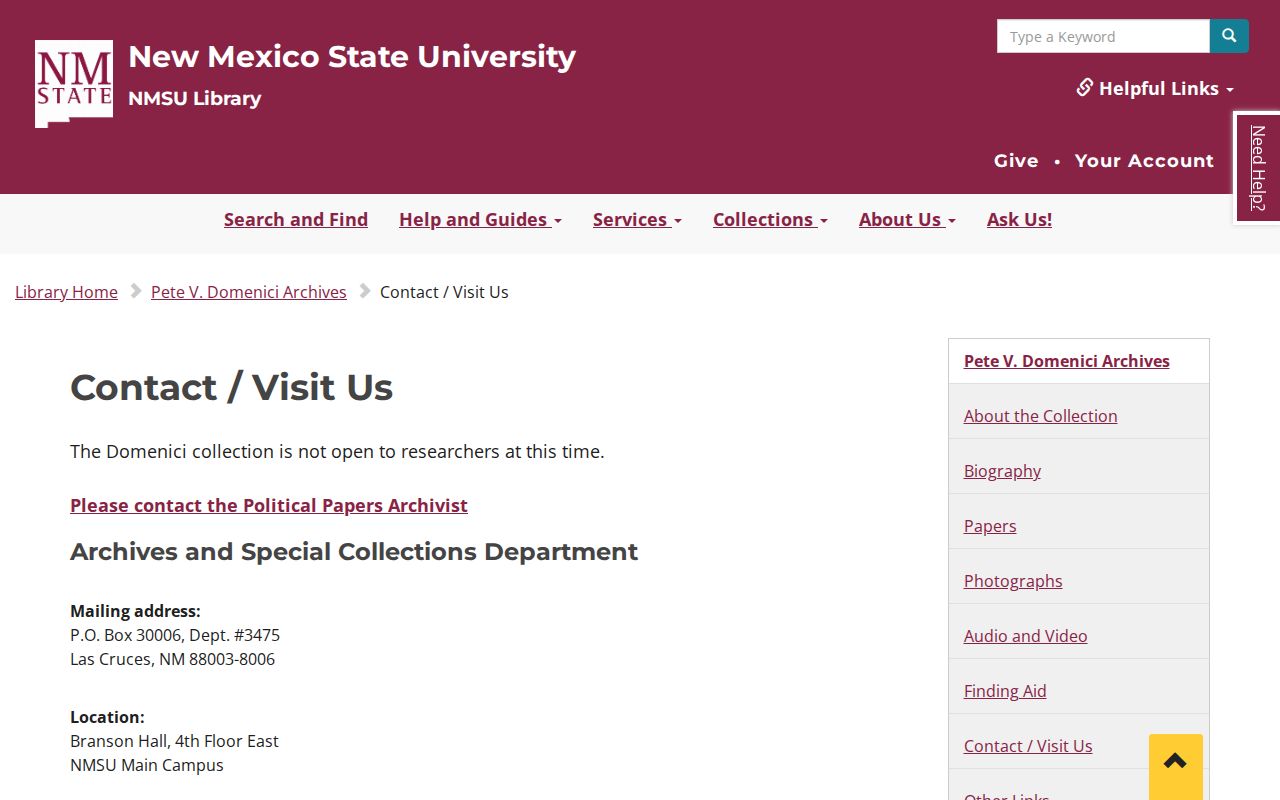1280x800 pixels.
Task: Click the not open to researchers sentence
Action: [x=337, y=451]
